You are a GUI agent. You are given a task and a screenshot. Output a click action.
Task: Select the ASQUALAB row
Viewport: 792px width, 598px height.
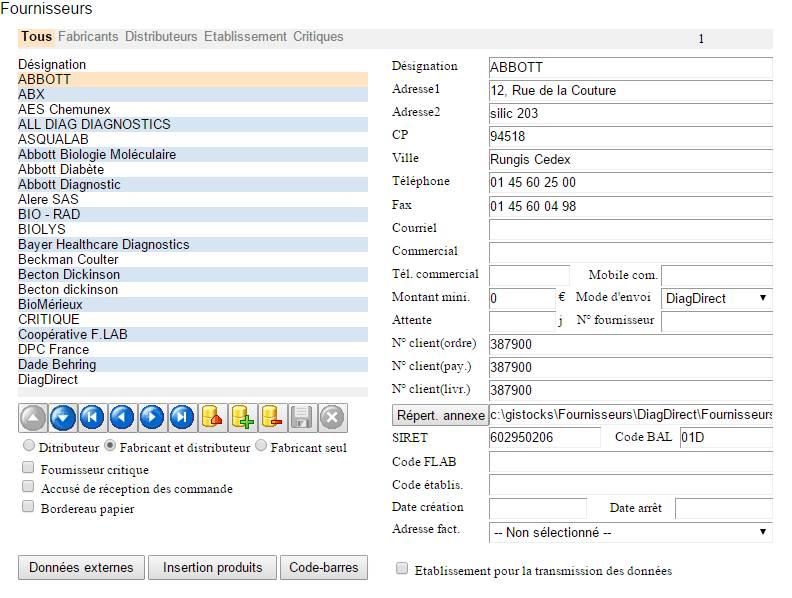(193, 139)
